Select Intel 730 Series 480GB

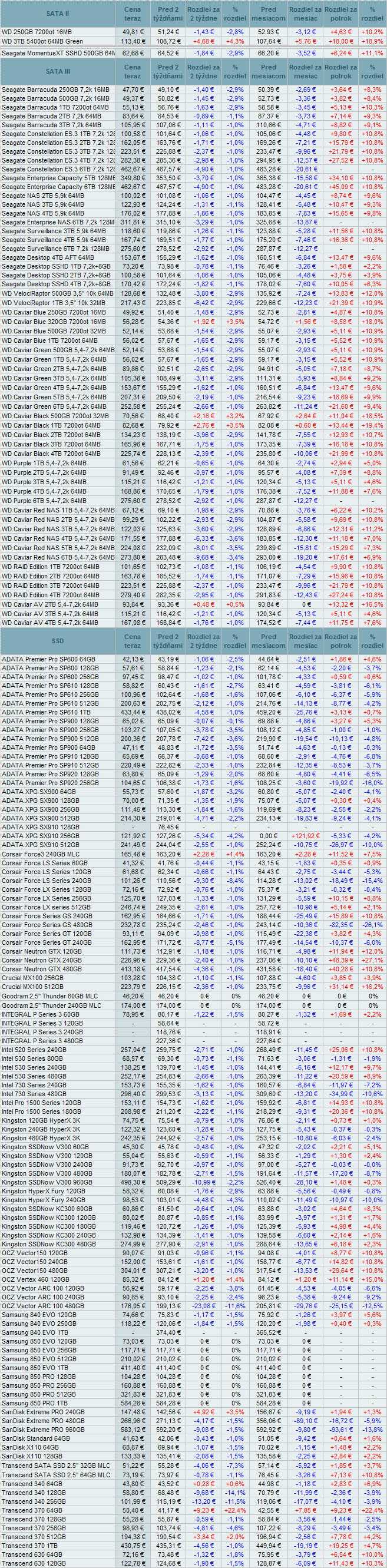[x=34, y=1093]
